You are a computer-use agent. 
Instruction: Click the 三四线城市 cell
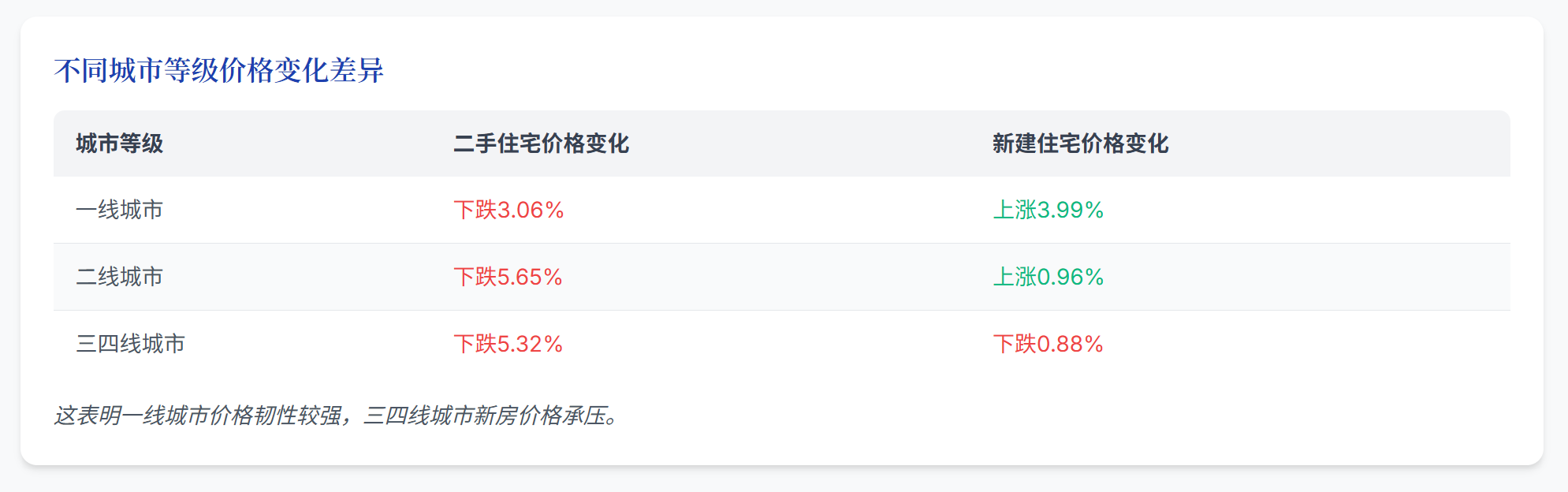click(x=130, y=344)
